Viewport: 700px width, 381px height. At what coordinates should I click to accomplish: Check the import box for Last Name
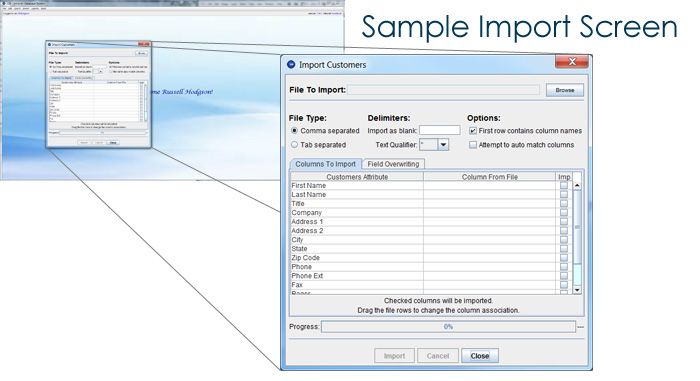coord(564,194)
